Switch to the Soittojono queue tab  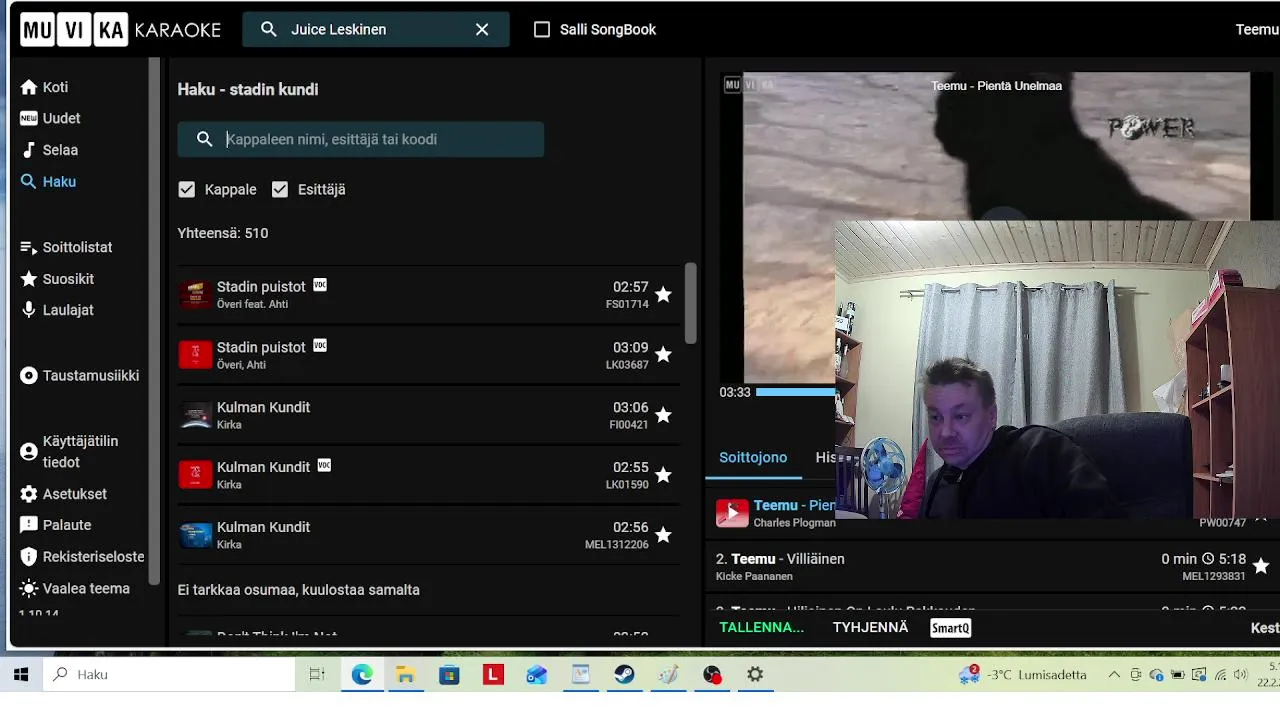753,457
